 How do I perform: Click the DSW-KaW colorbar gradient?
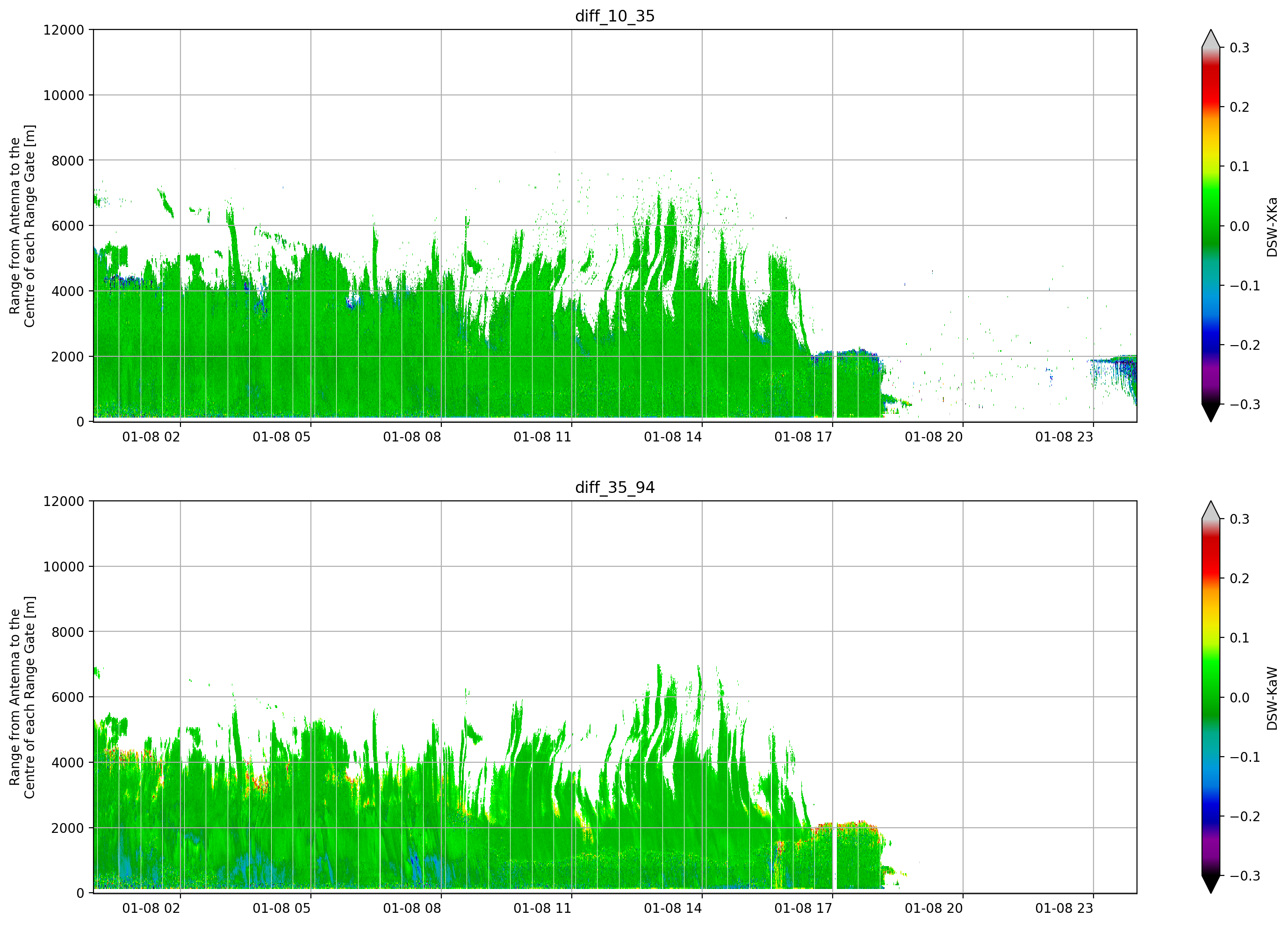(x=1211, y=697)
